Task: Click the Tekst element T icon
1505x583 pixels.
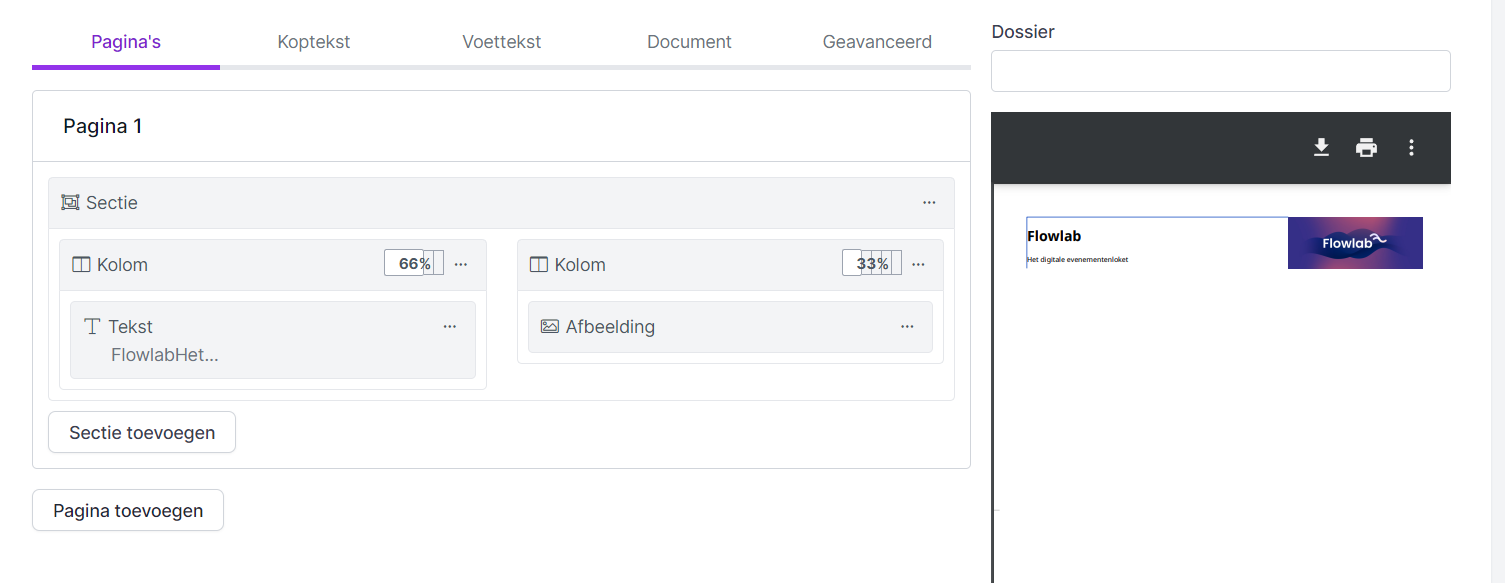Action: pyautogui.click(x=92, y=327)
